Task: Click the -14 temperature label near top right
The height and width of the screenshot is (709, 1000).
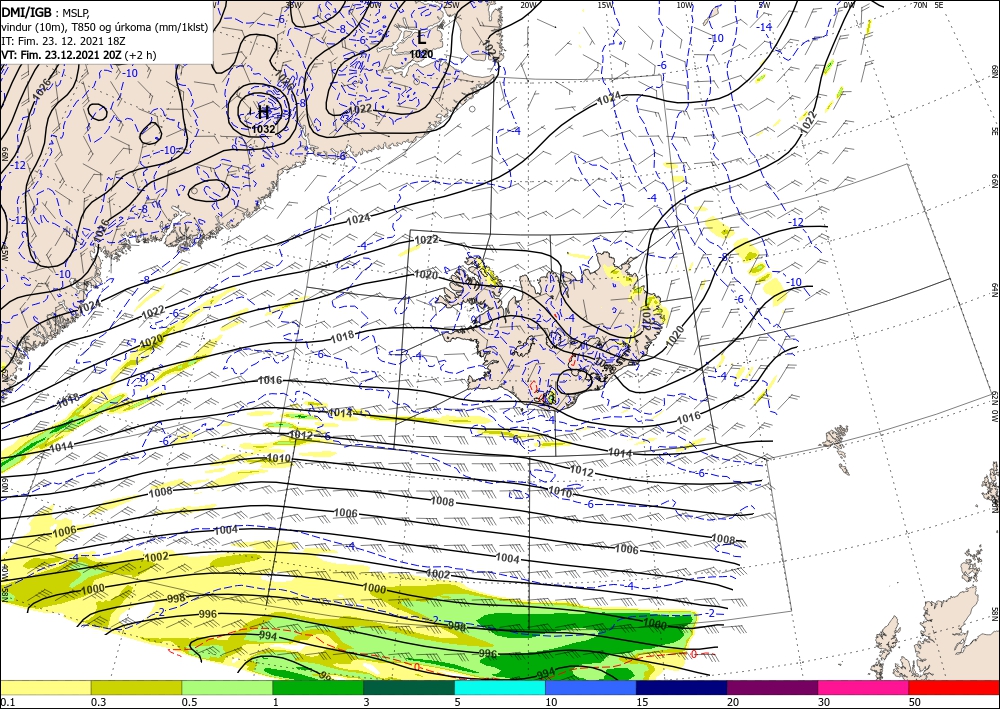Action: pyautogui.click(x=765, y=27)
